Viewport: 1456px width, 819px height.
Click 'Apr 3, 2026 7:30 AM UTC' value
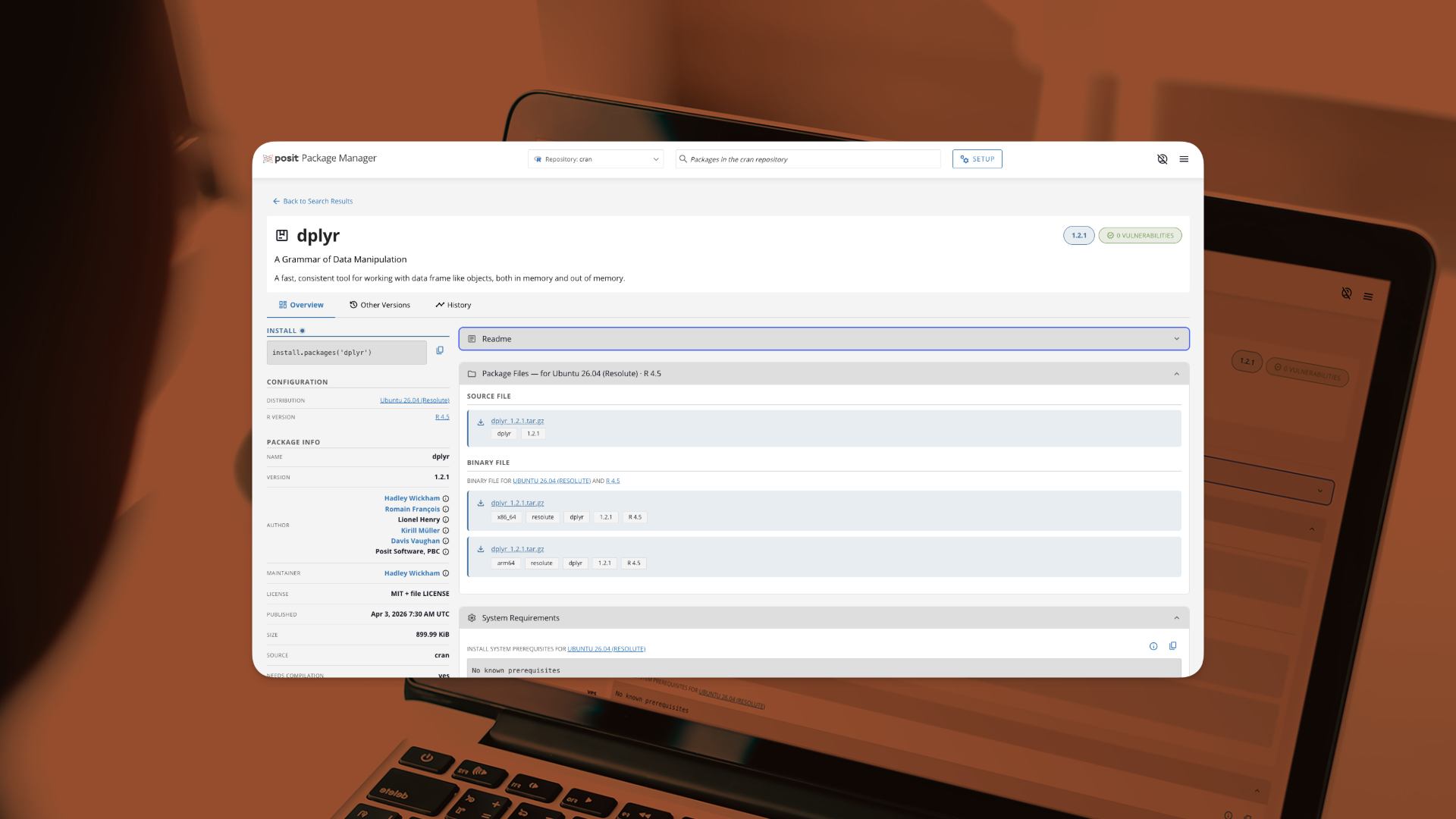pyautogui.click(x=410, y=614)
